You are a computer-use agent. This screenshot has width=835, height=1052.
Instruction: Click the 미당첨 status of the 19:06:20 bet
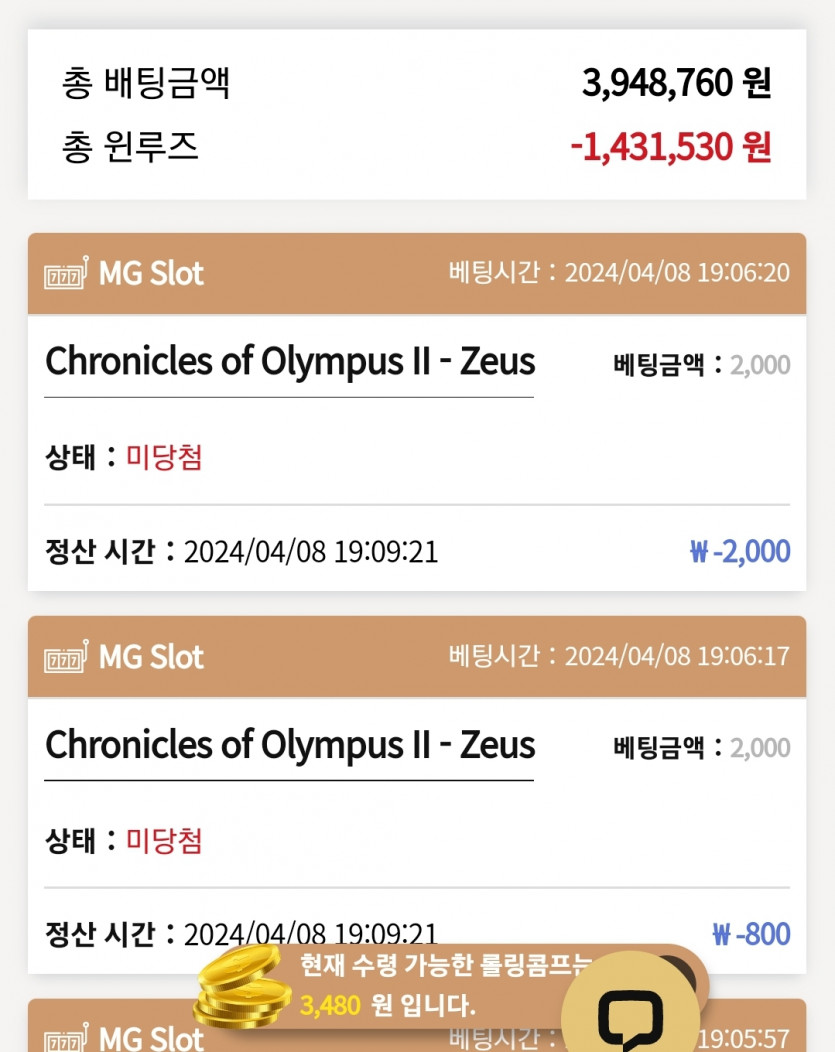pyautogui.click(x=164, y=458)
